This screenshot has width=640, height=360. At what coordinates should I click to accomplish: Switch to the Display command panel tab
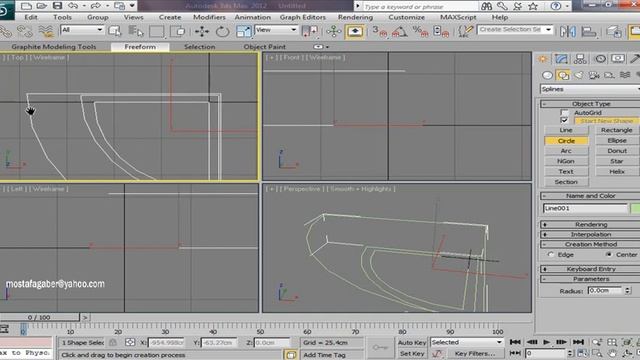pos(618,59)
